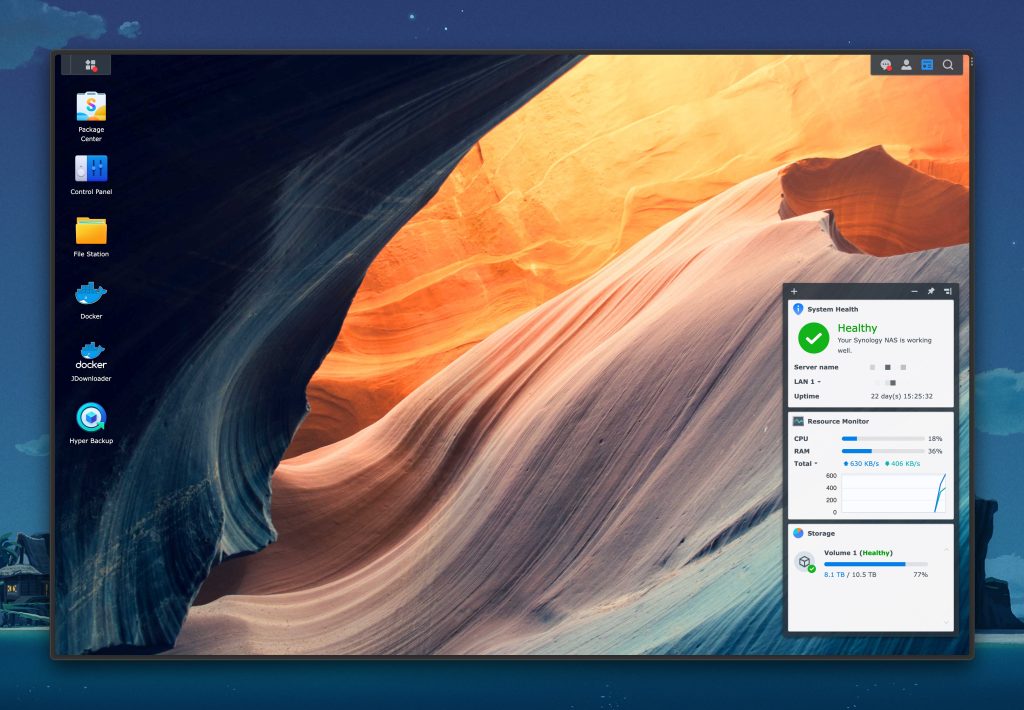The image size is (1024, 710).
Task: Click the RAM usage bar
Action: click(x=883, y=451)
